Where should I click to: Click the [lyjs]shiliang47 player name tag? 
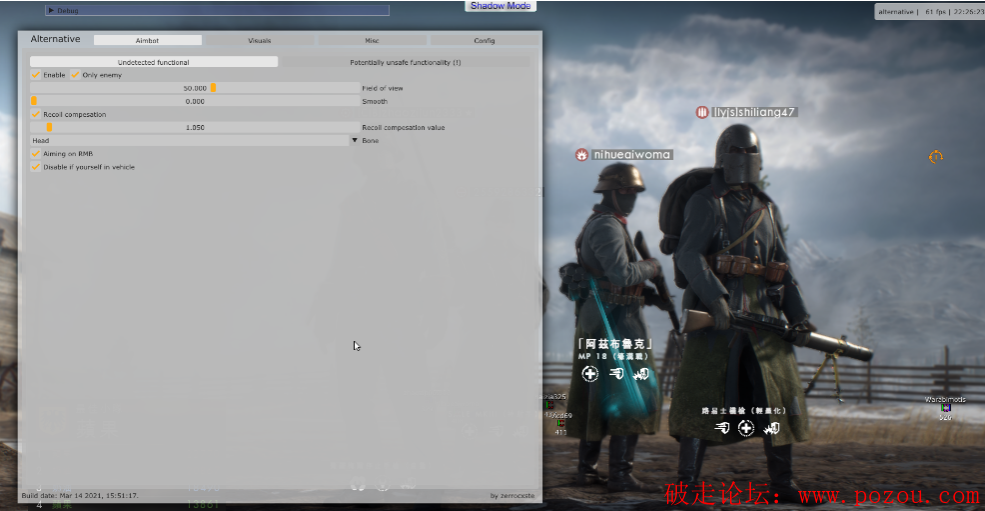[x=754, y=113]
